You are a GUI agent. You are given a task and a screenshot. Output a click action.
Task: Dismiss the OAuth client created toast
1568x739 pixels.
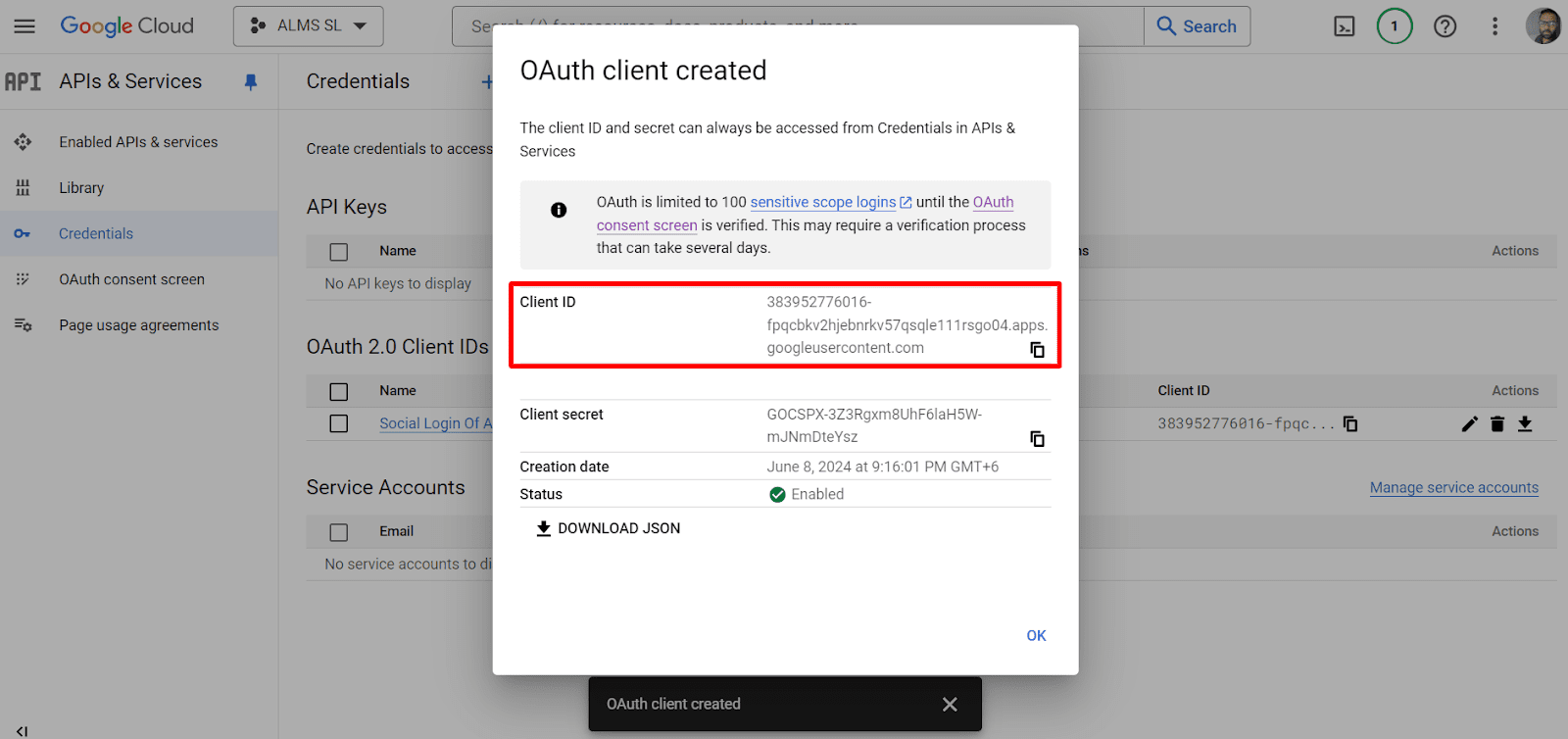click(949, 704)
